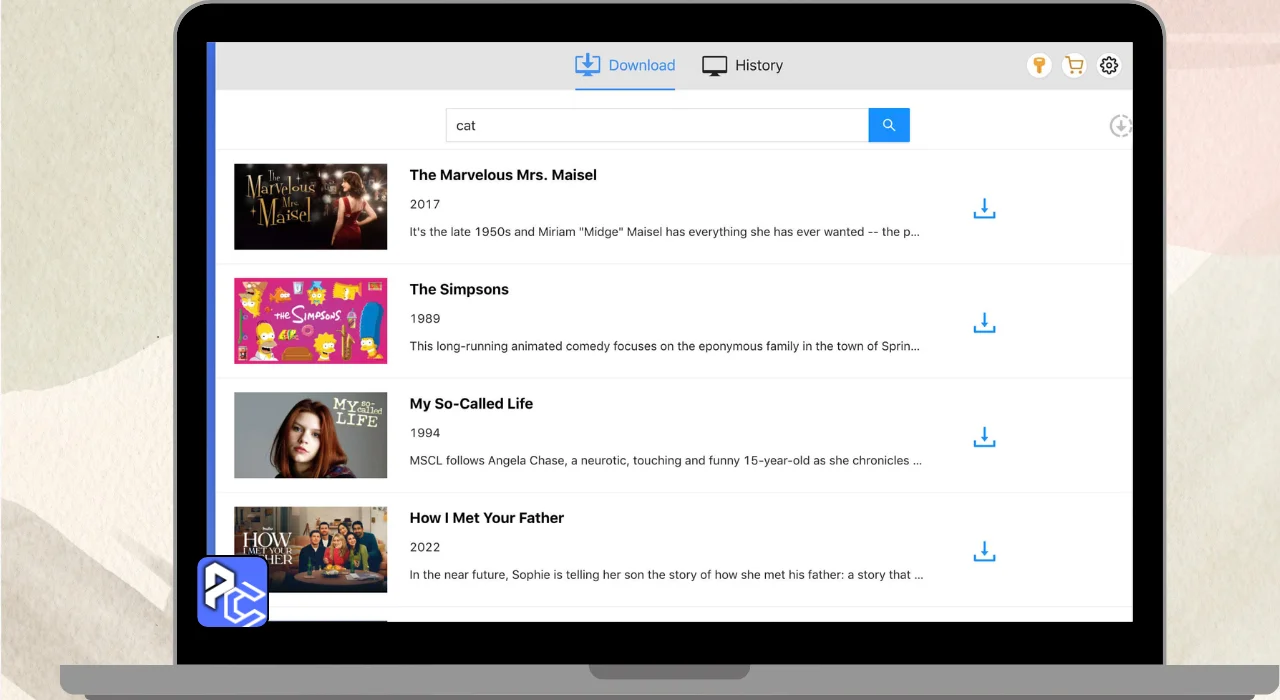This screenshot has height=700, width=1280.
Task: Click the title 'The Marvelous Mrs. Maisel'
Action: coord(503,175)
